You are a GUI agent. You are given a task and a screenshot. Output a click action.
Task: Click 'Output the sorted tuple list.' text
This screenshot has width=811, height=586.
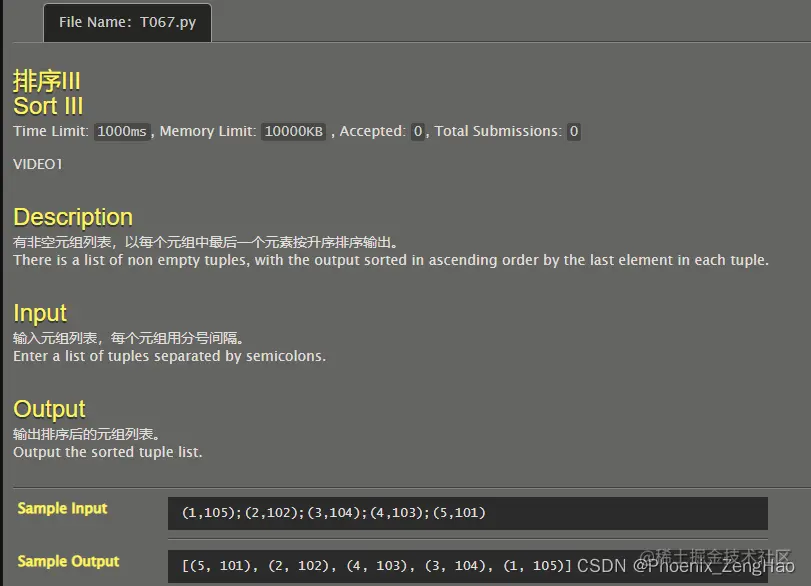point(108,452)
